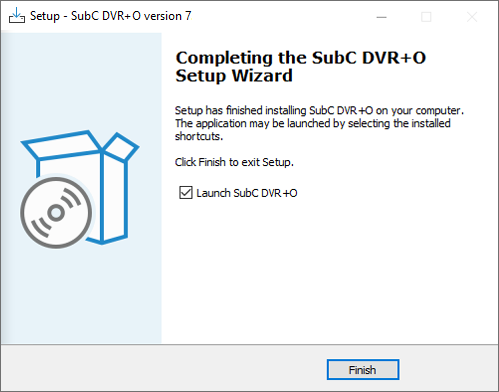The image size is (499, 392).
Task: Click the word "shortcuts." in the description
Action: (x=199, y=136)
